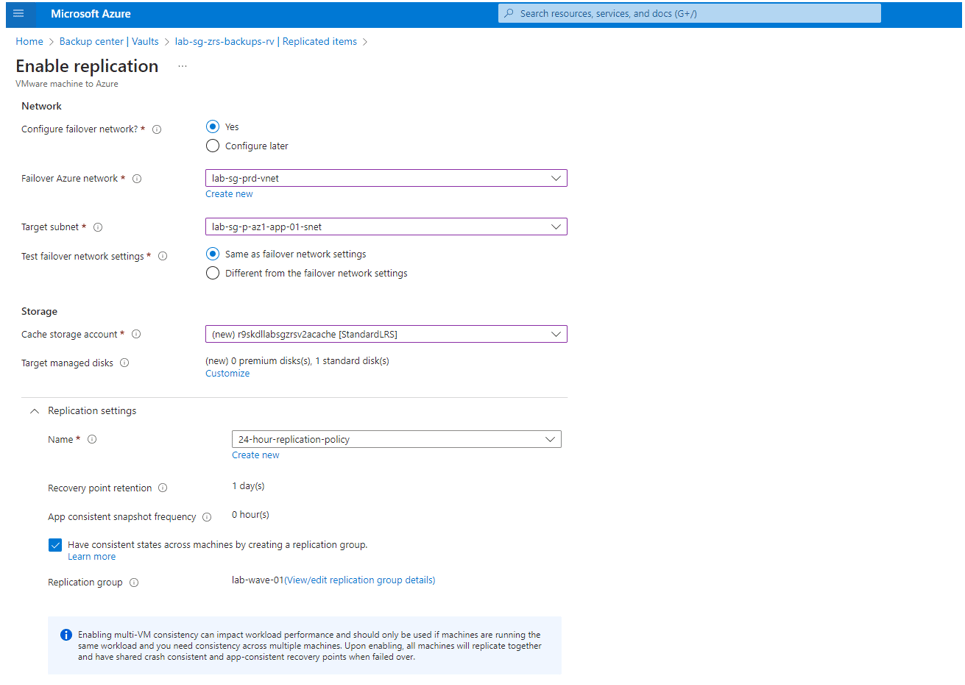Viewport: 965px width, 685px height.
Task: Click info icon beside Configure failover network
Action: (x=157, y=129)
